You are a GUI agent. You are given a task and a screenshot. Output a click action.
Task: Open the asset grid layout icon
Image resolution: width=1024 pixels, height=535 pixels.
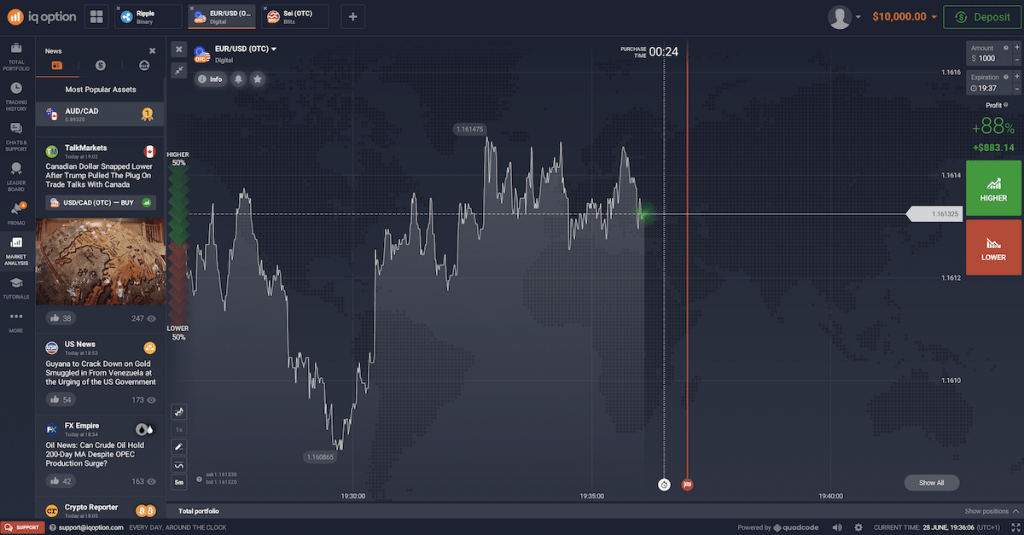(97, 17)
